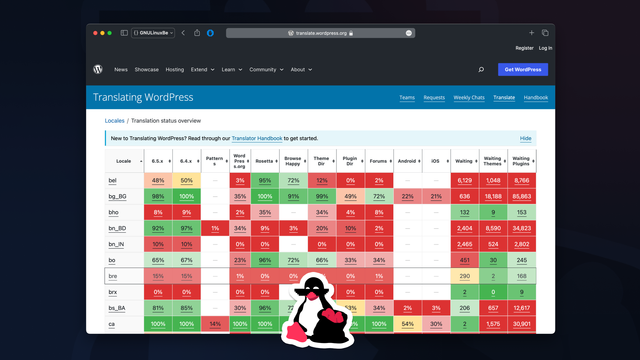Image resolution: width=640 pixels, height=360 pixels.
Task: Expand the Extend menu
Action: pyautogui.click(x=202, y=70)
